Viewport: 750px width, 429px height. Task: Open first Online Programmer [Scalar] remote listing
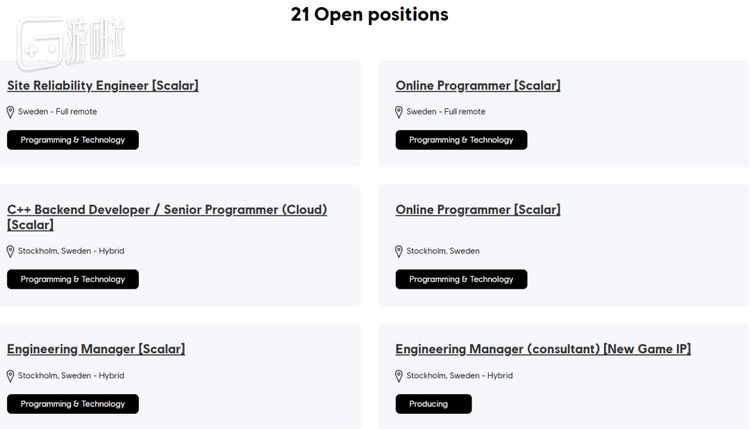(x=478, y=86)
